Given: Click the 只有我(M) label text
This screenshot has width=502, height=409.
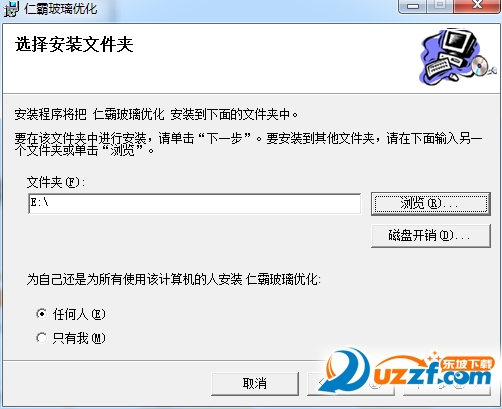Looking at the screenshot, I should pyautogui.click(x=79, y=338).
